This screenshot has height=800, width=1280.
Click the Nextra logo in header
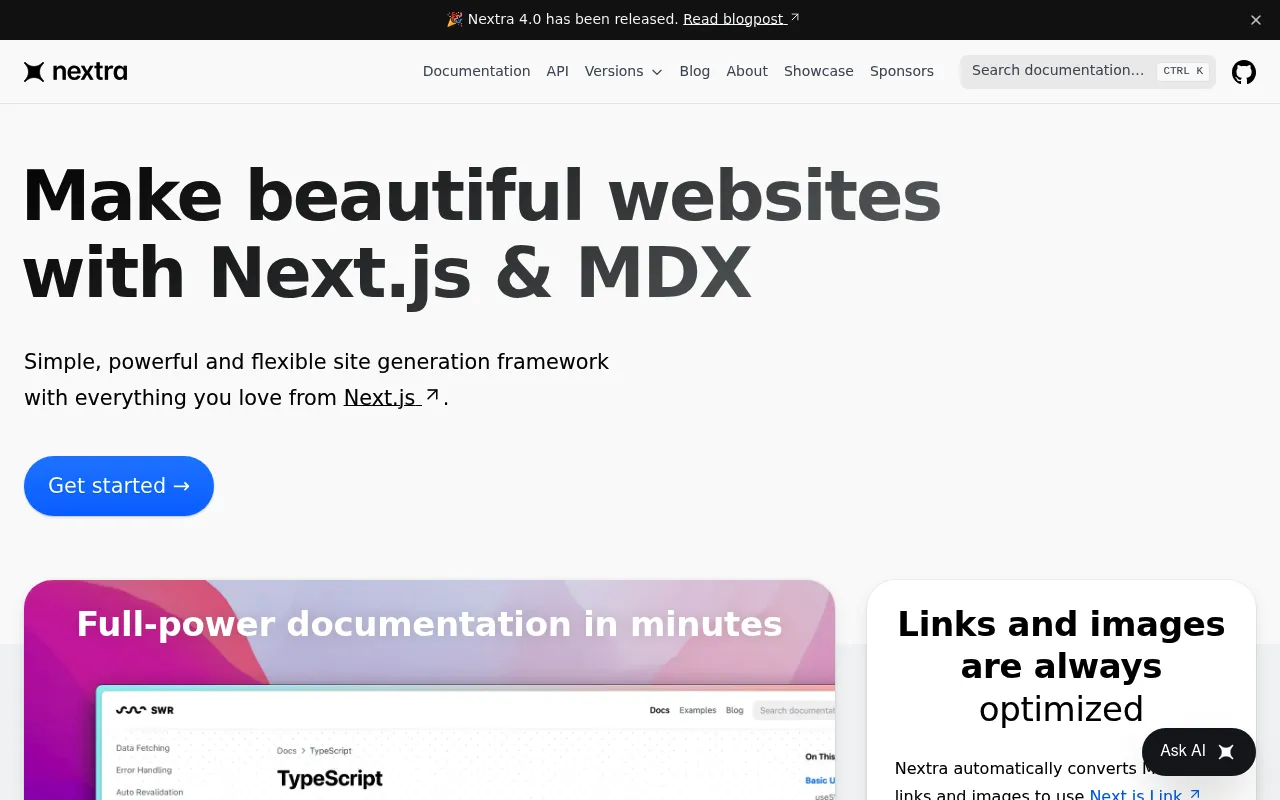click(76, 72)
